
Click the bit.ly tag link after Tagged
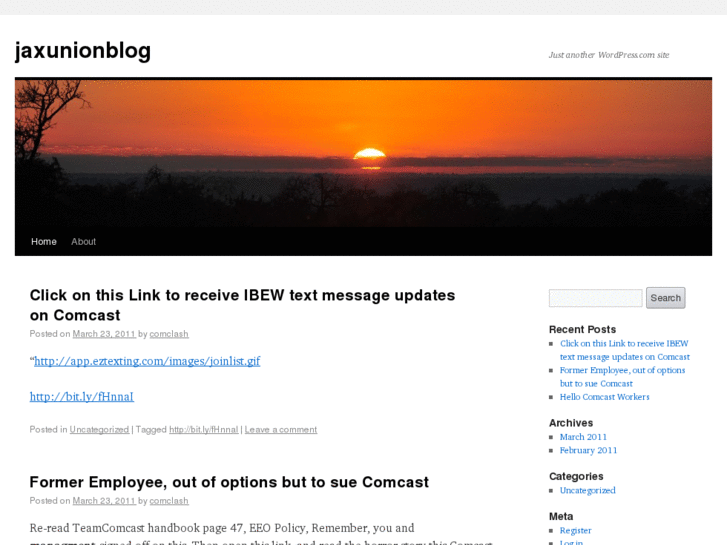pos(204,430)
